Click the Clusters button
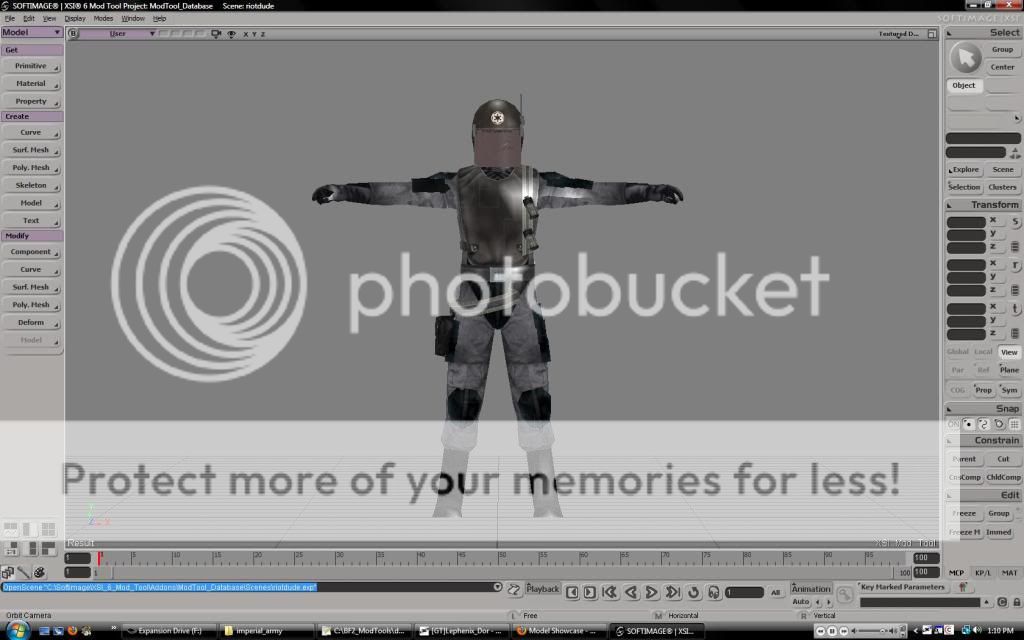 coord(1002,187)
